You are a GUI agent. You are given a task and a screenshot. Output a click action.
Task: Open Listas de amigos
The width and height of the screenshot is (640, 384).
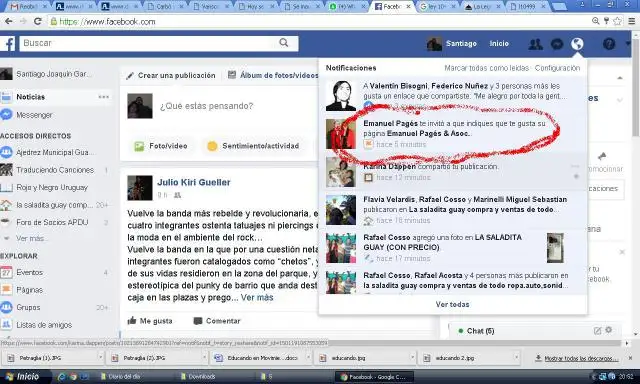44,325
